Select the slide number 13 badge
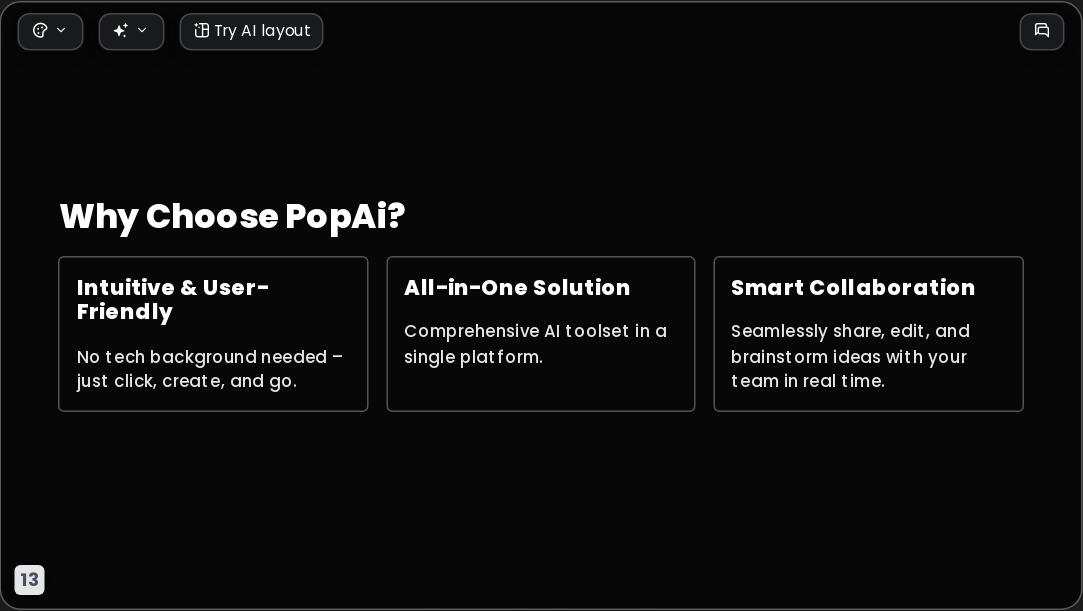Viewport: 1083px width, 611px height. (30, 579)
